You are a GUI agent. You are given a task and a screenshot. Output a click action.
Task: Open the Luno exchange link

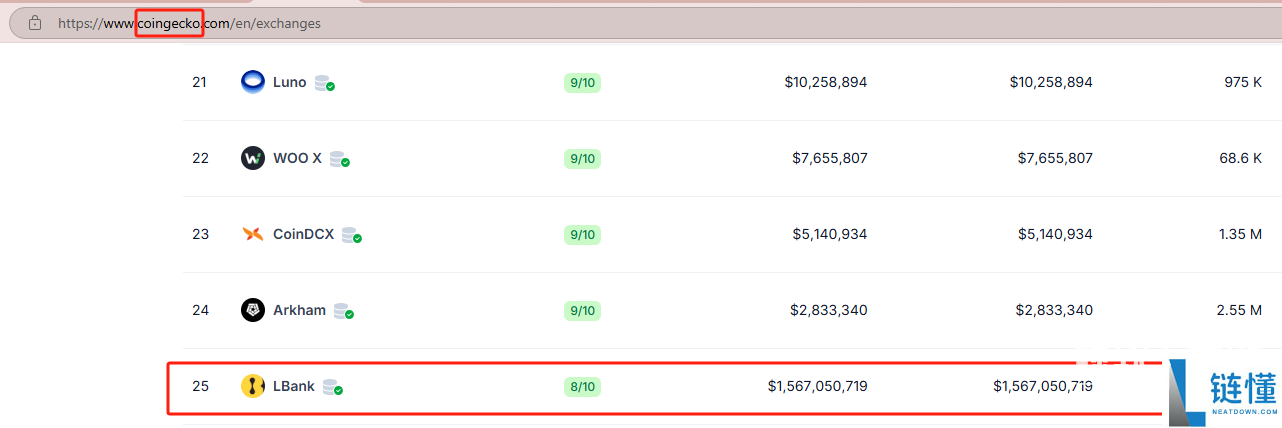290,82
